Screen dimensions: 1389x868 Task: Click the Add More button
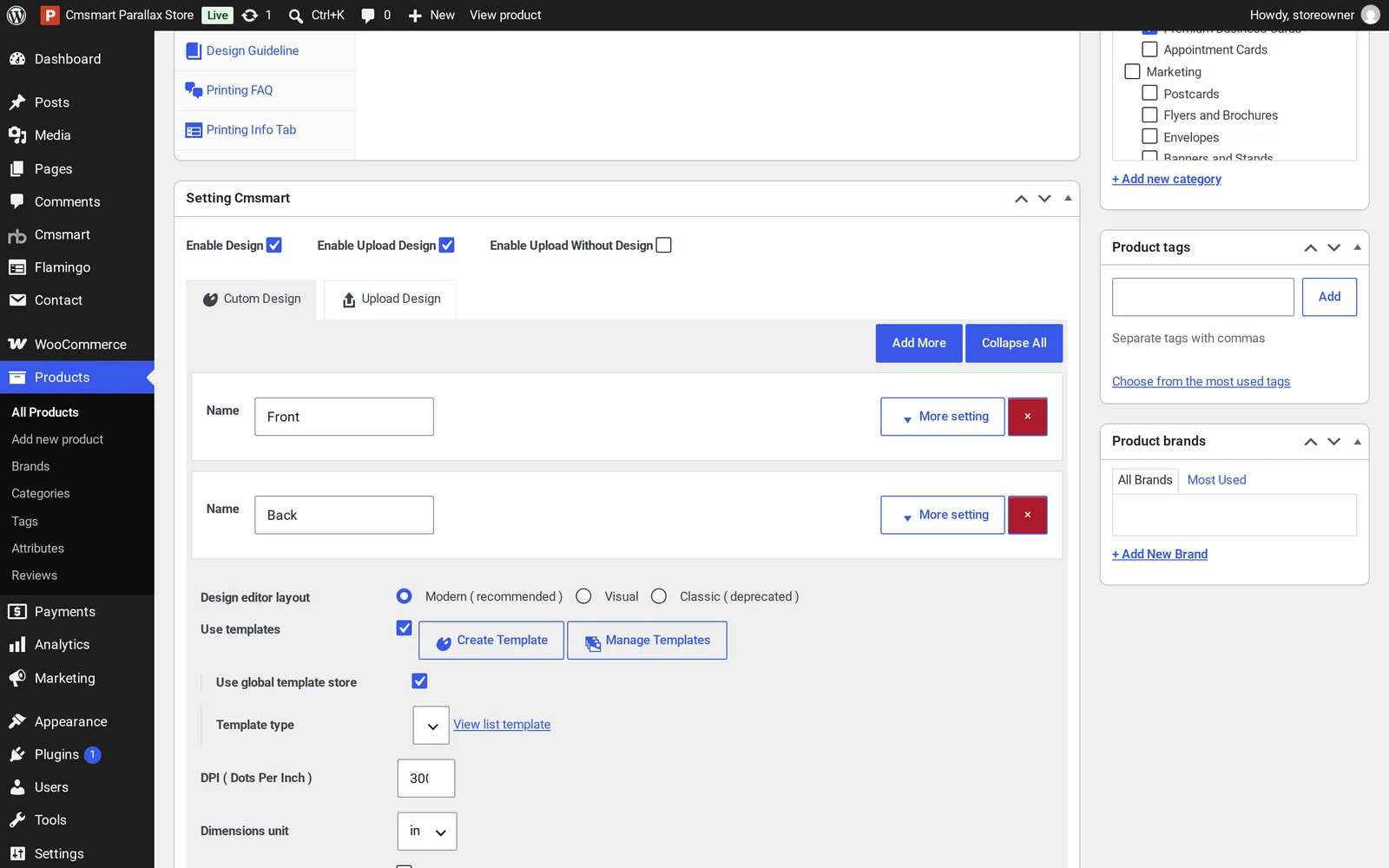pyautogui.click(x=919, y=343)
